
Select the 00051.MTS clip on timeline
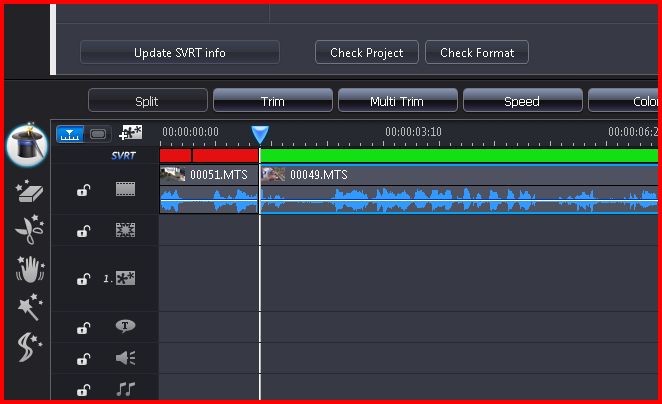(208, 175)
